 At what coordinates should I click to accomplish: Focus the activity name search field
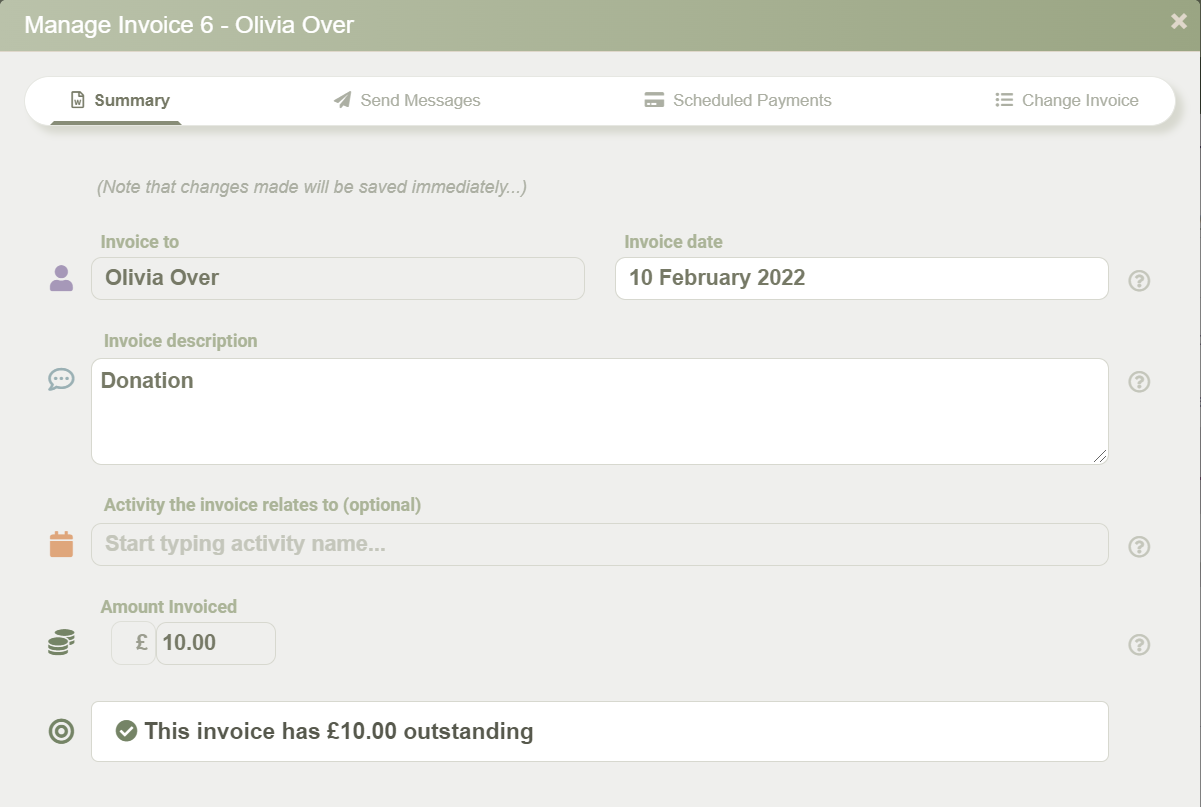599,545
